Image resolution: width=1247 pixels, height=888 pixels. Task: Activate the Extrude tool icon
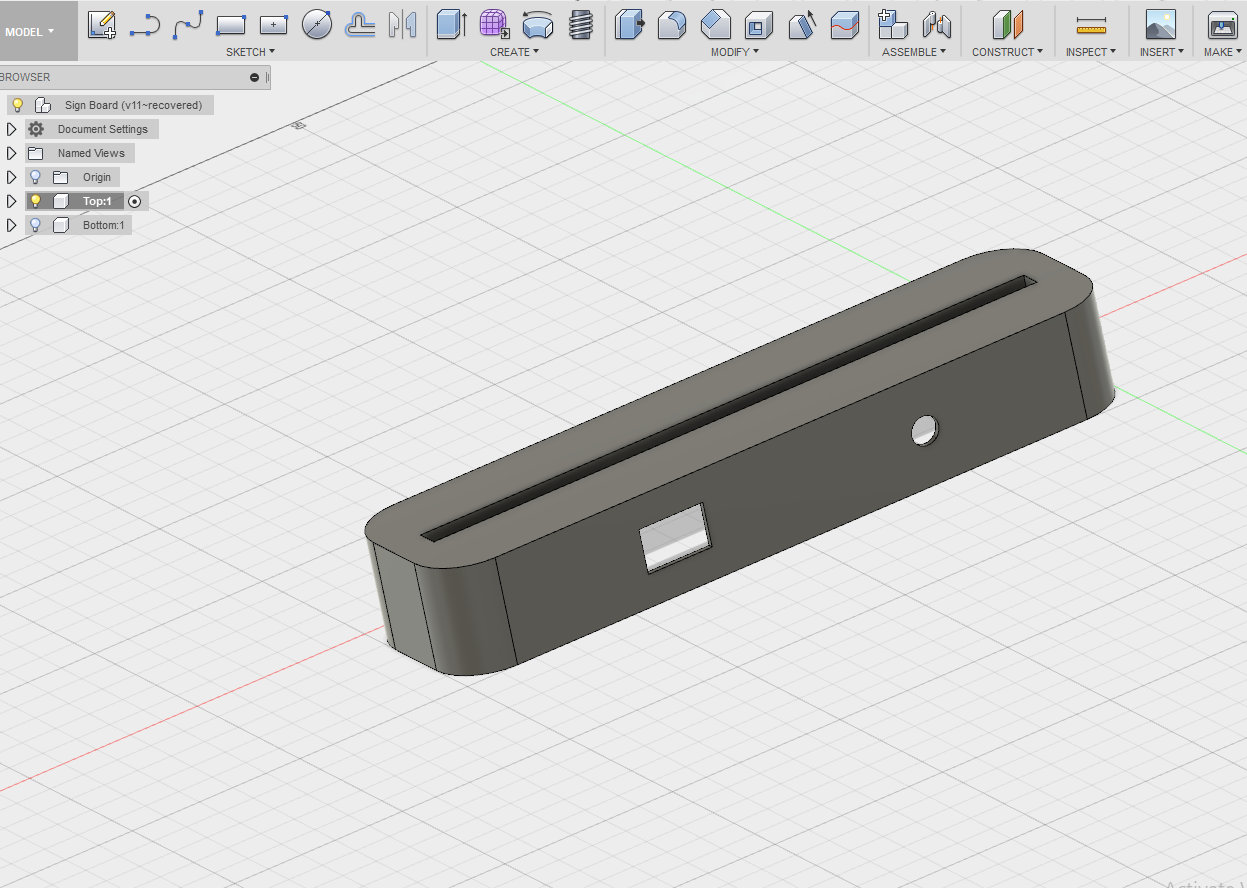coord(452,24)
